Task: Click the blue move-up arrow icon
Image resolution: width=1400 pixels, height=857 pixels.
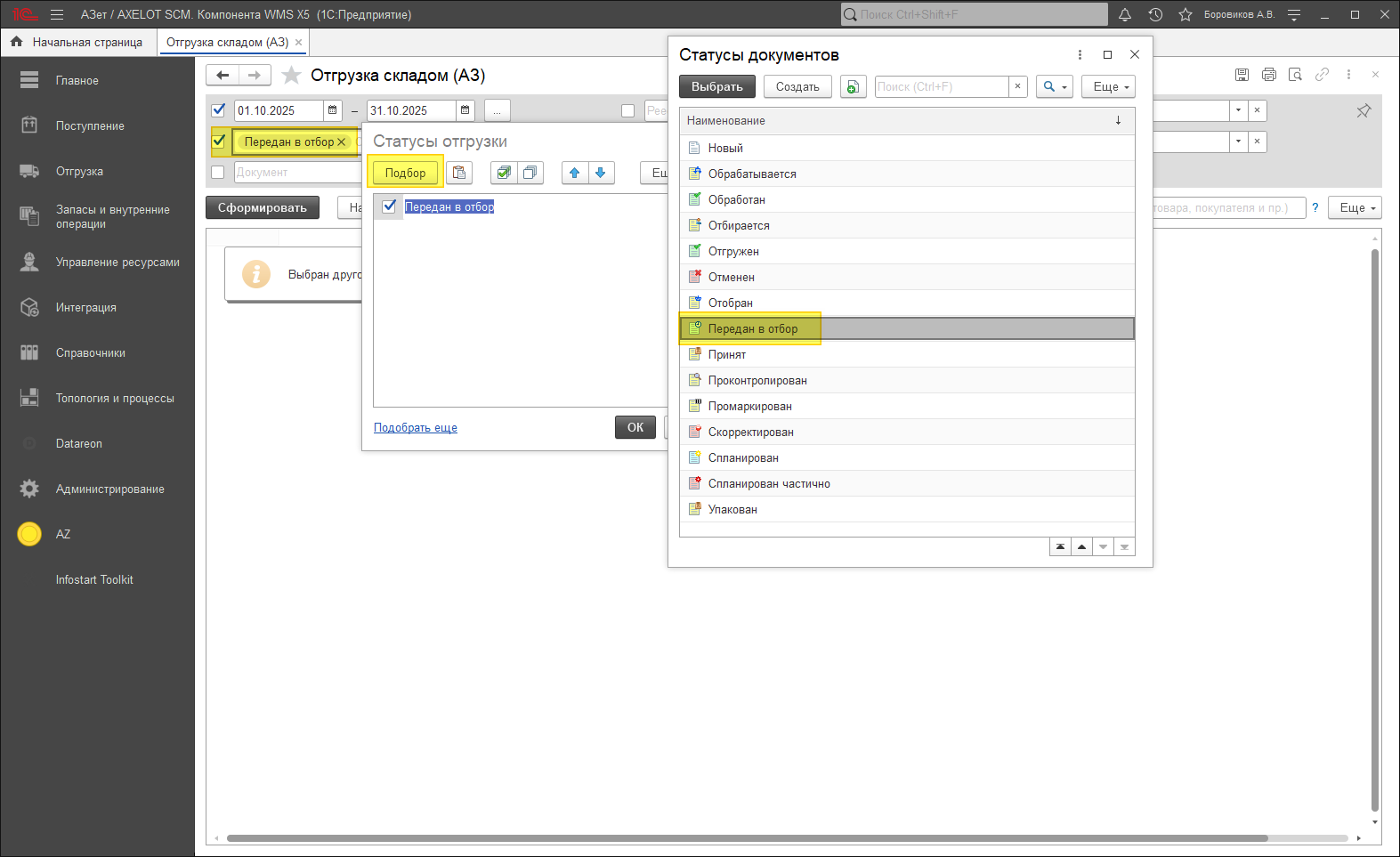Action: click(x=575, y=173)
